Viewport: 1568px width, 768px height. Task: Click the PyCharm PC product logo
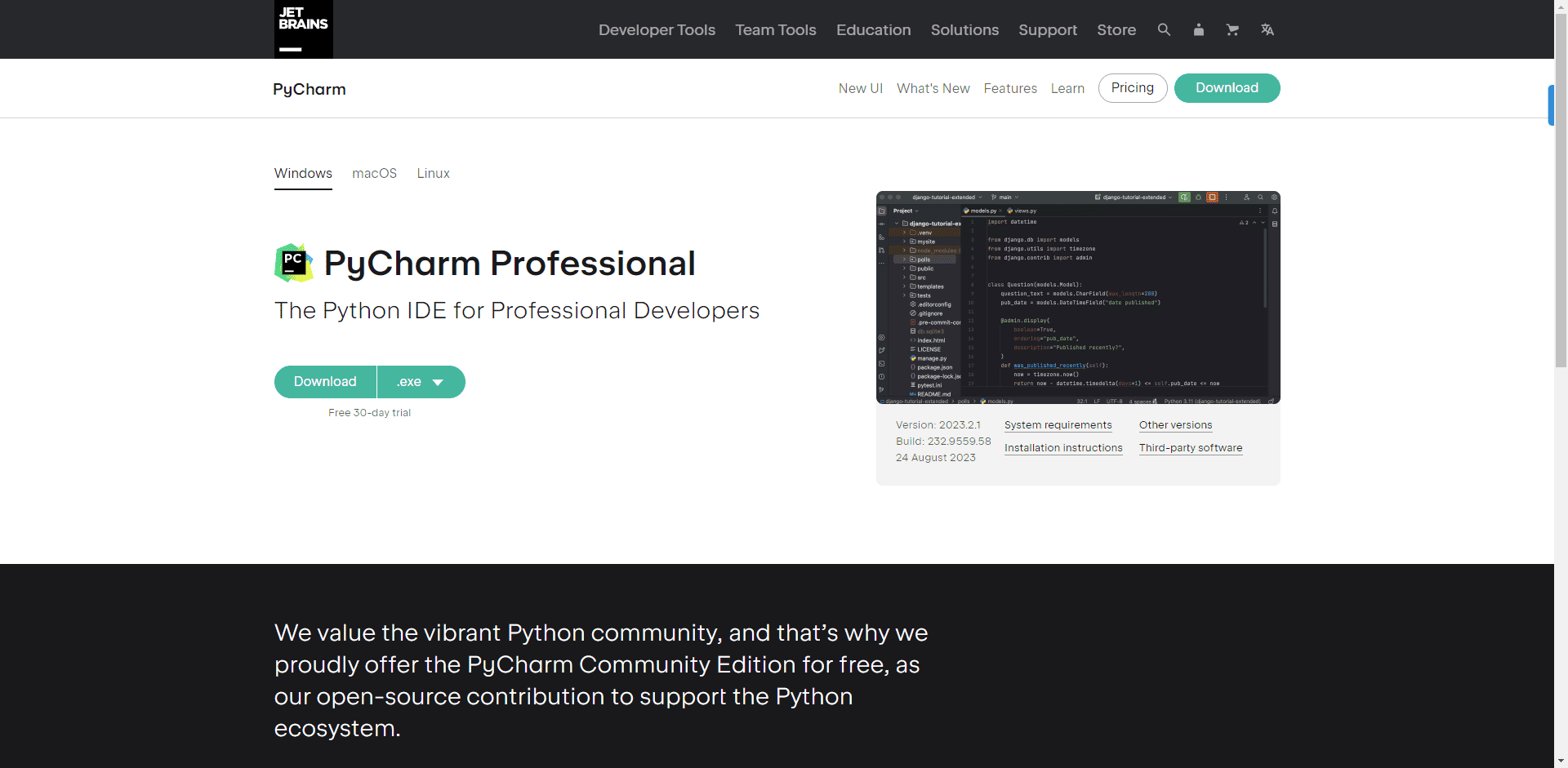(x=294, y=263)
